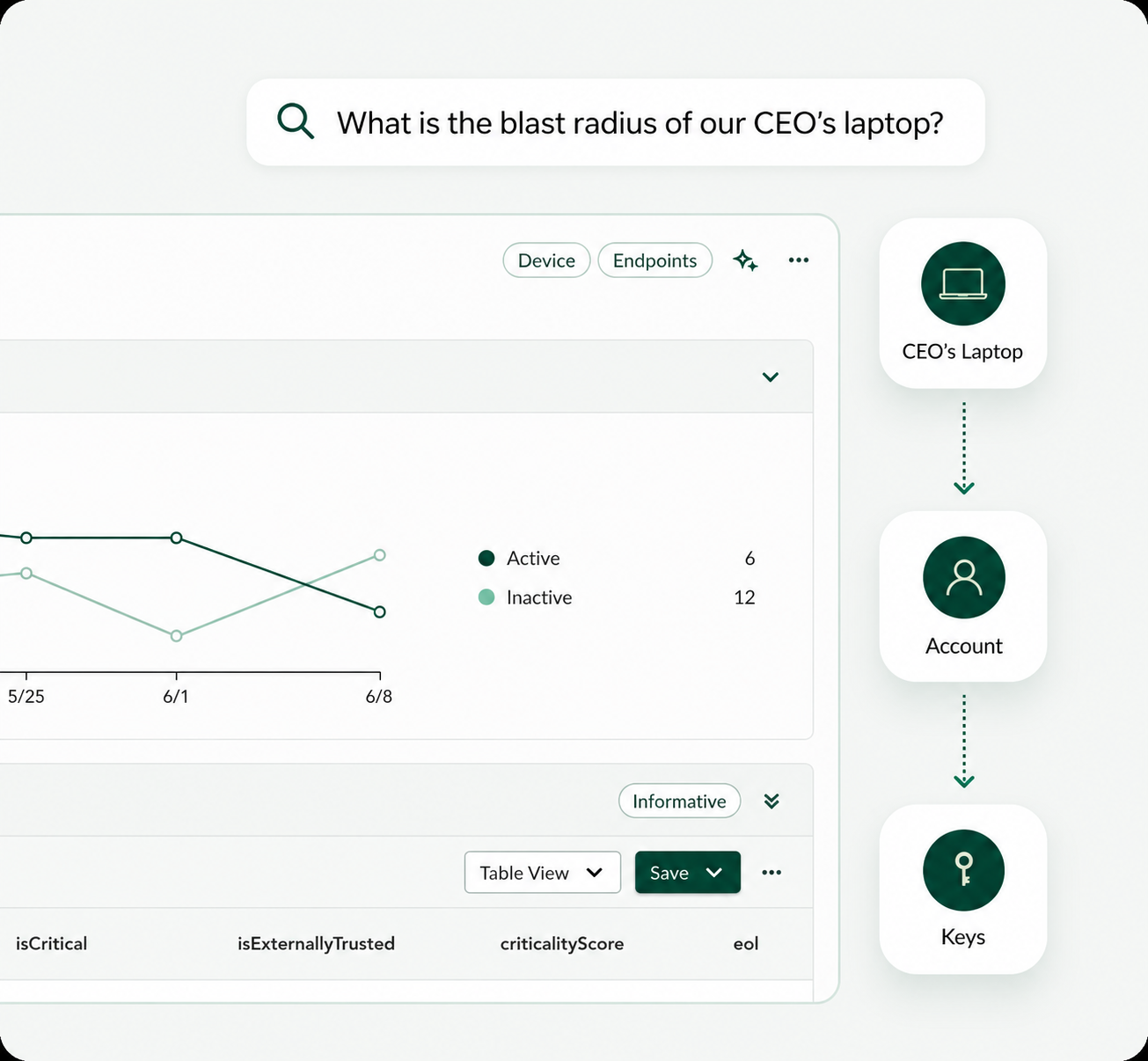Image resolution: width=1148 pixels, height=1061 pixels.
Task: Sort by the isCritical column header
Action: (51, 944)
